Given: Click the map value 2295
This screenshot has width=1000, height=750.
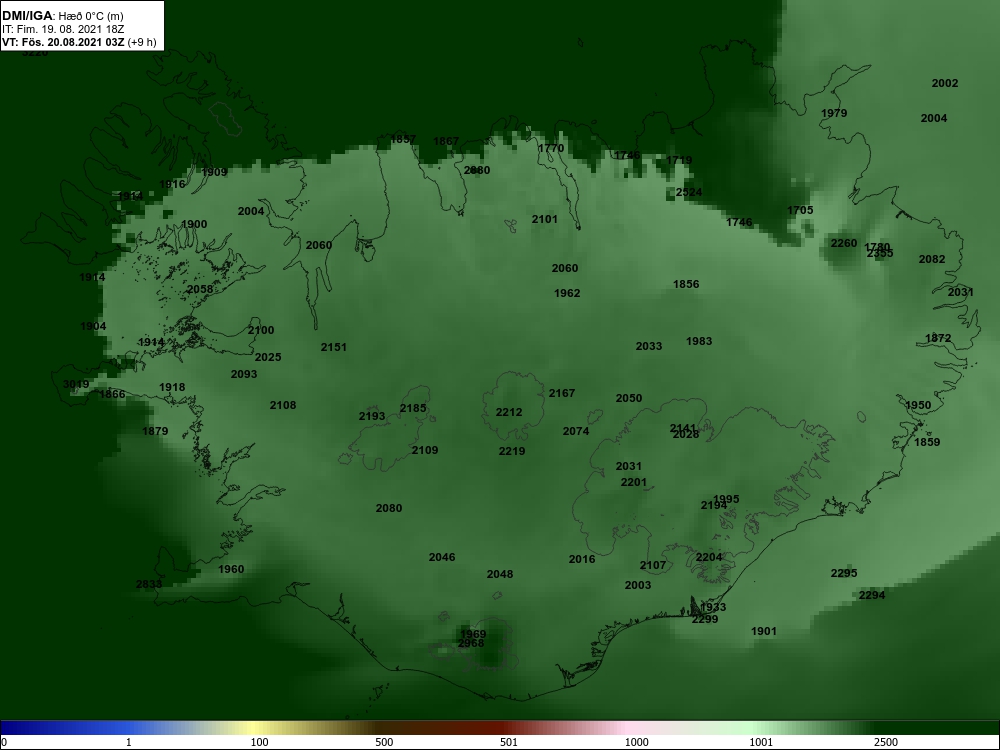Looking at the screenshot, I should [844, 573].
